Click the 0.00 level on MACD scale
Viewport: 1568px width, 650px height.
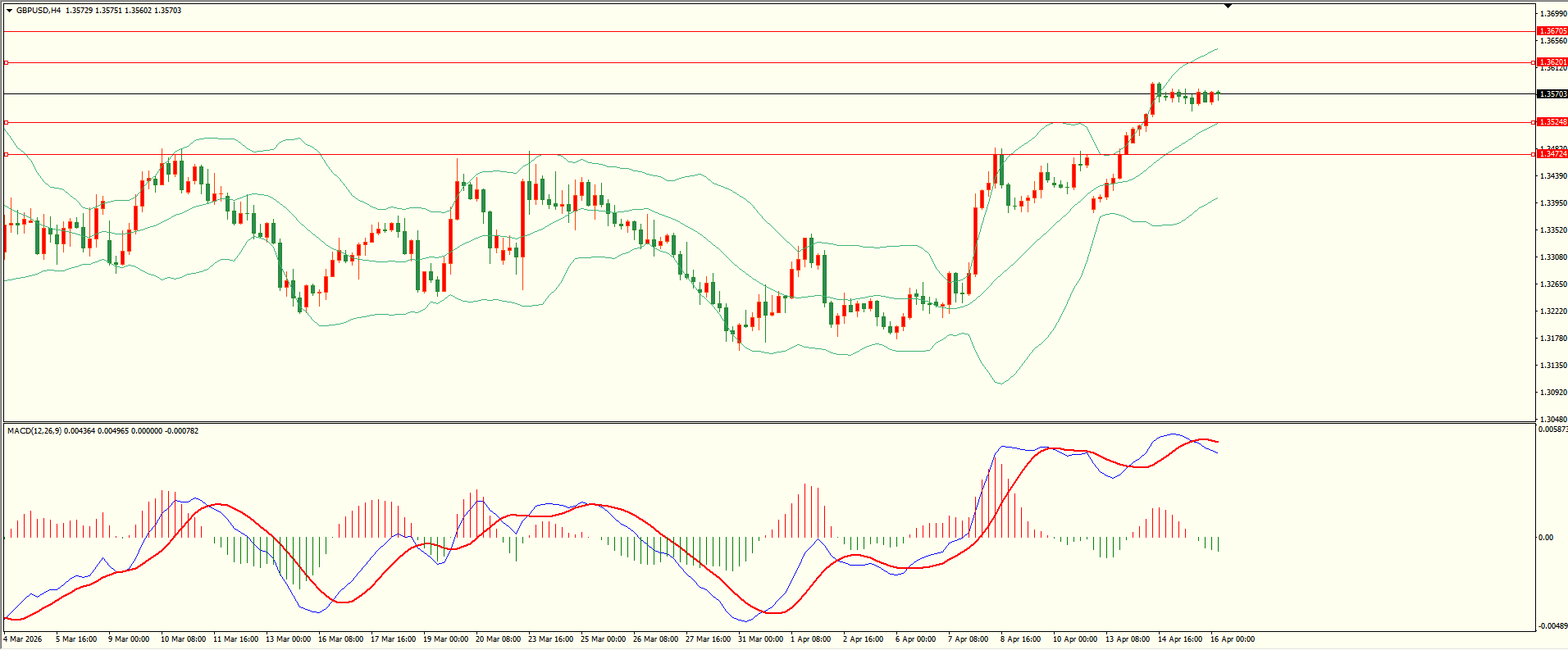1545,538
